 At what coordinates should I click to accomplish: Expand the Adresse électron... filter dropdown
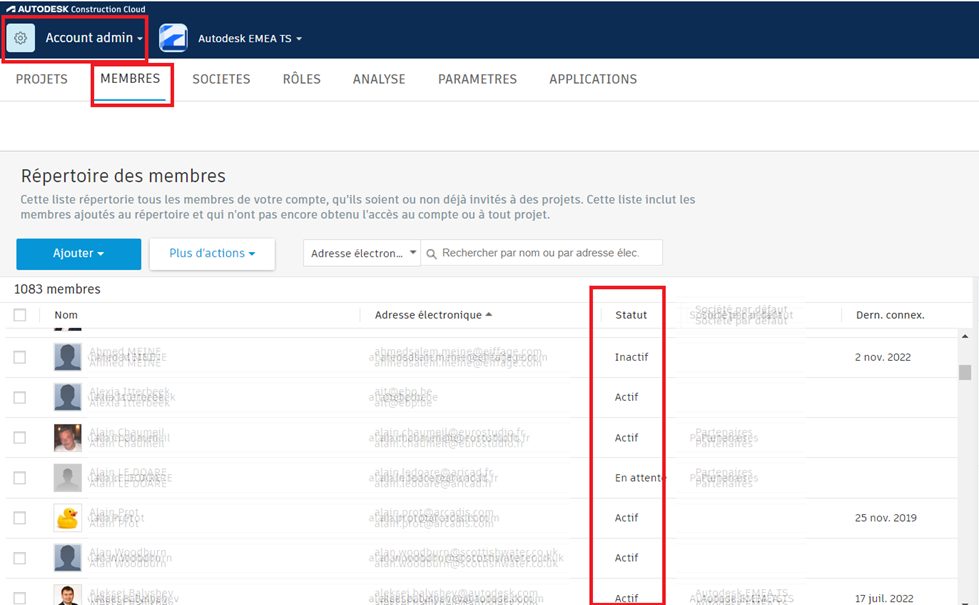[x=362, y=253]
